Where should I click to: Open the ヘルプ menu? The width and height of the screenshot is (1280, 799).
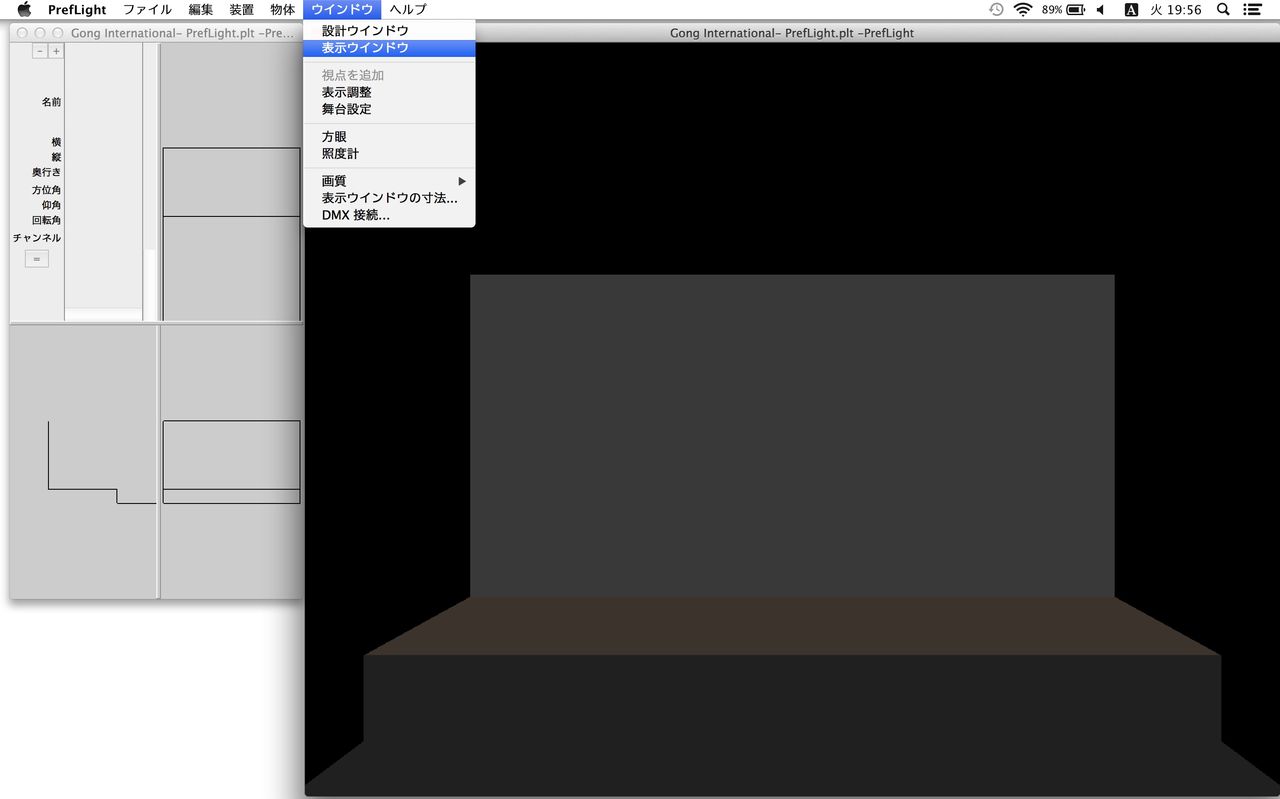408,9
